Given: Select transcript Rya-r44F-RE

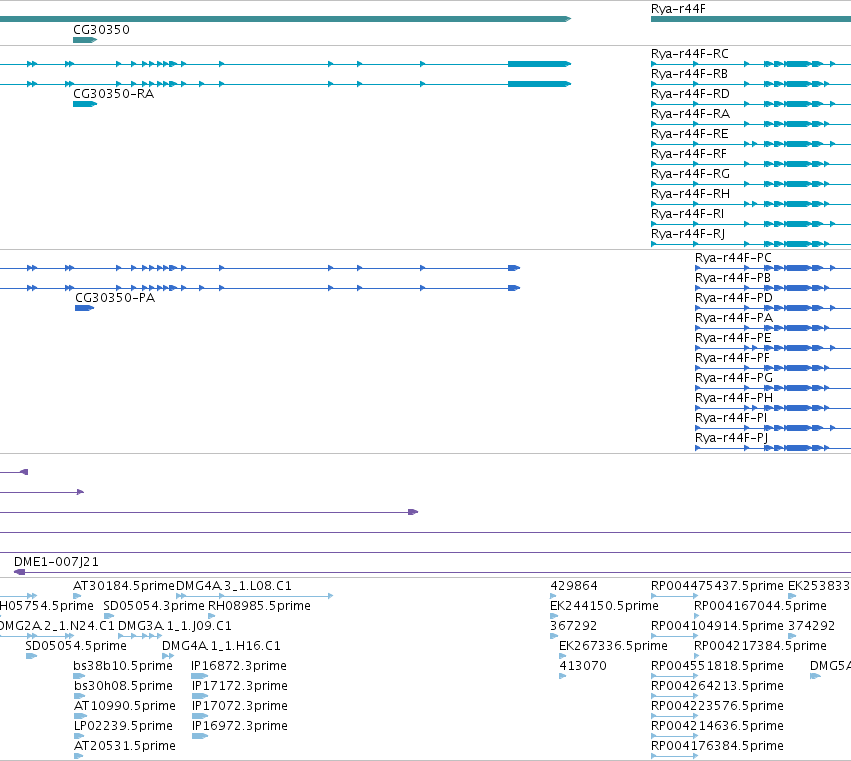Looking at the screenshot, I should (x=689, y=134).
